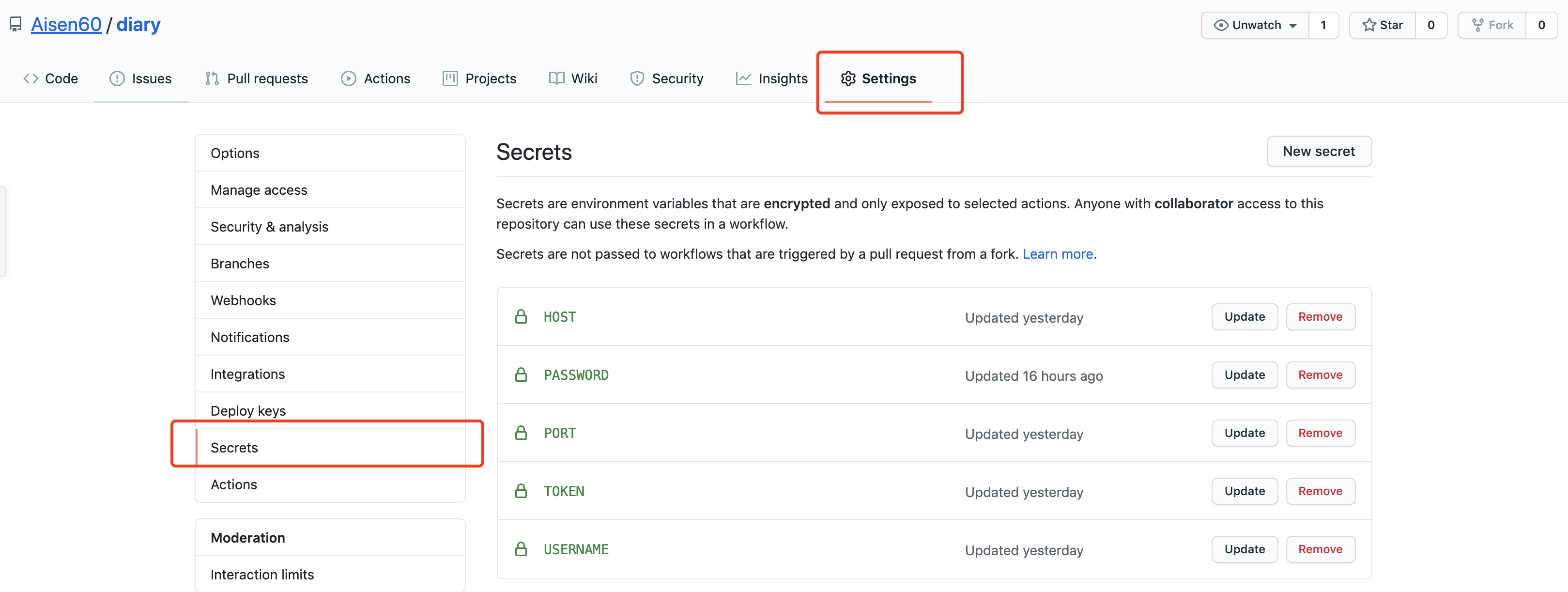Image resolution: width=1568 pixels, height=592 pixels.
Task: Open Branches settings
Action: click(330, 264)
